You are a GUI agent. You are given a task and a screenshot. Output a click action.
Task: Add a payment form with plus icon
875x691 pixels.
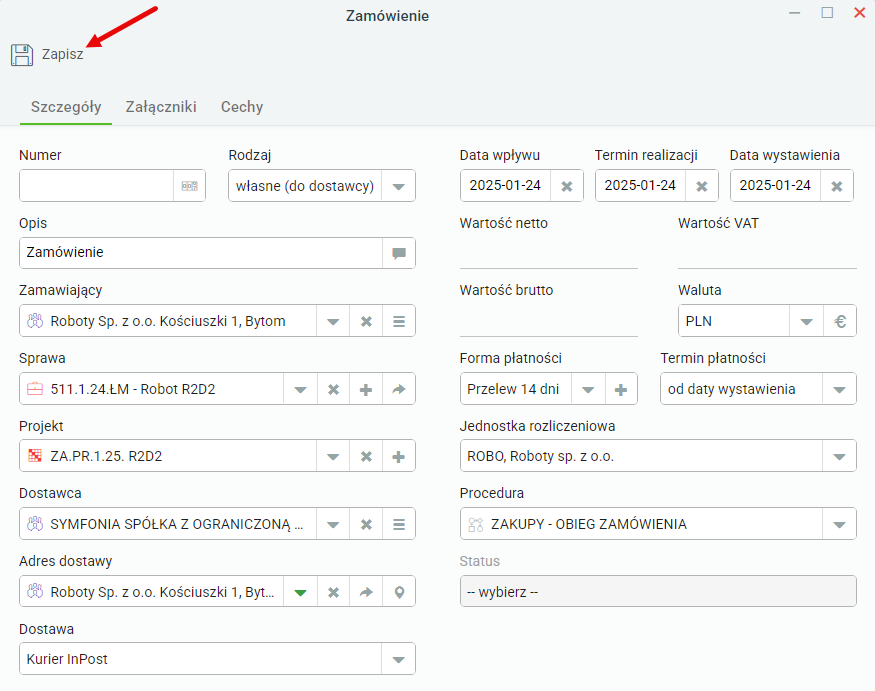621,389
